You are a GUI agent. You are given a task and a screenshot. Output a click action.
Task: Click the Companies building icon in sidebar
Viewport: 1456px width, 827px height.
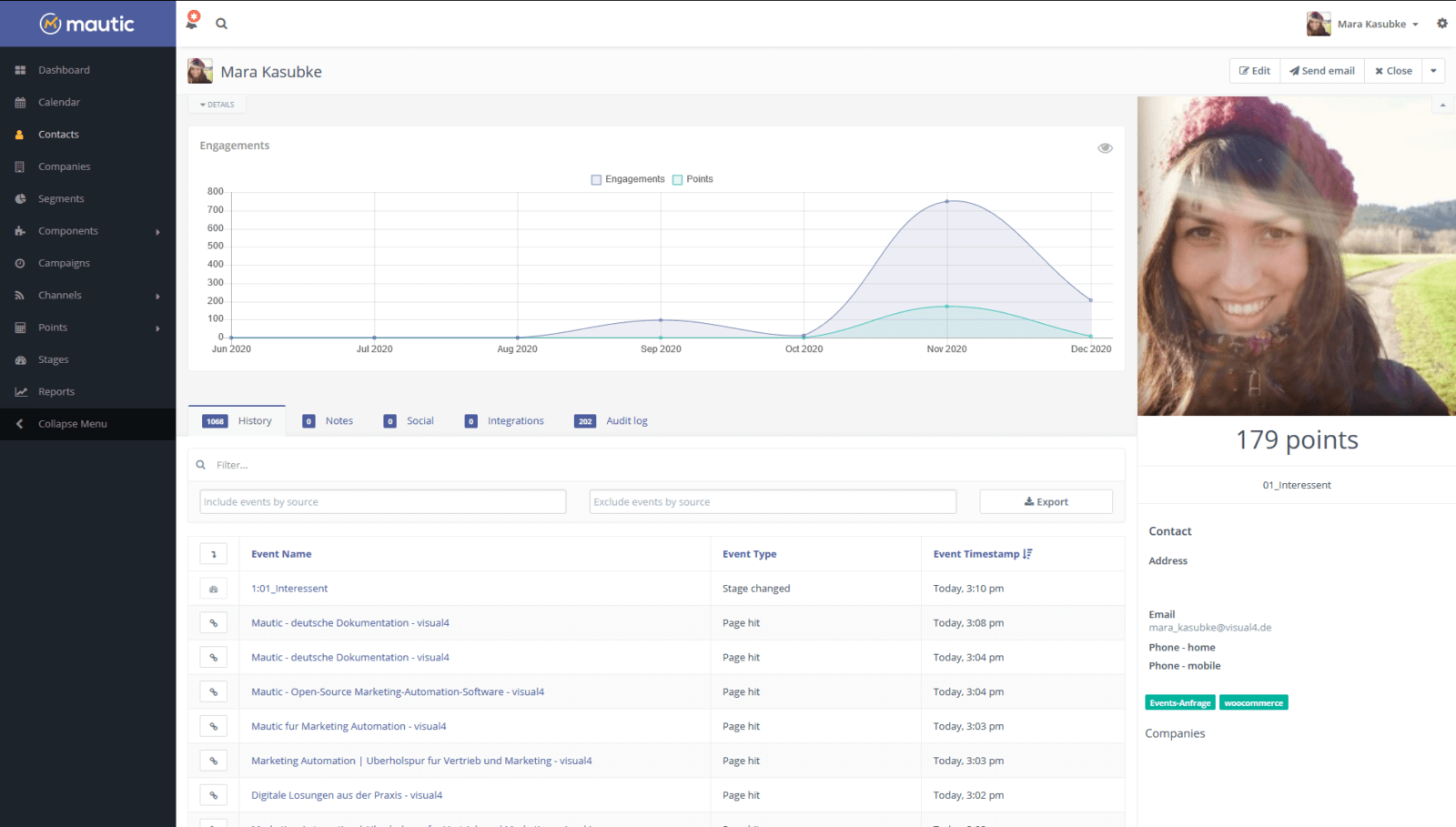(x=20, y=167)
